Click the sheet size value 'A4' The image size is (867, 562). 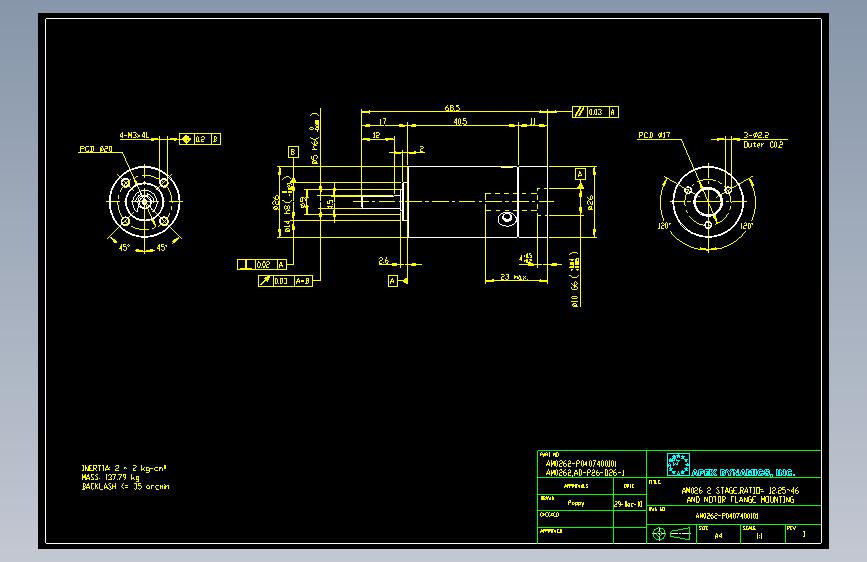coord(718,535)
